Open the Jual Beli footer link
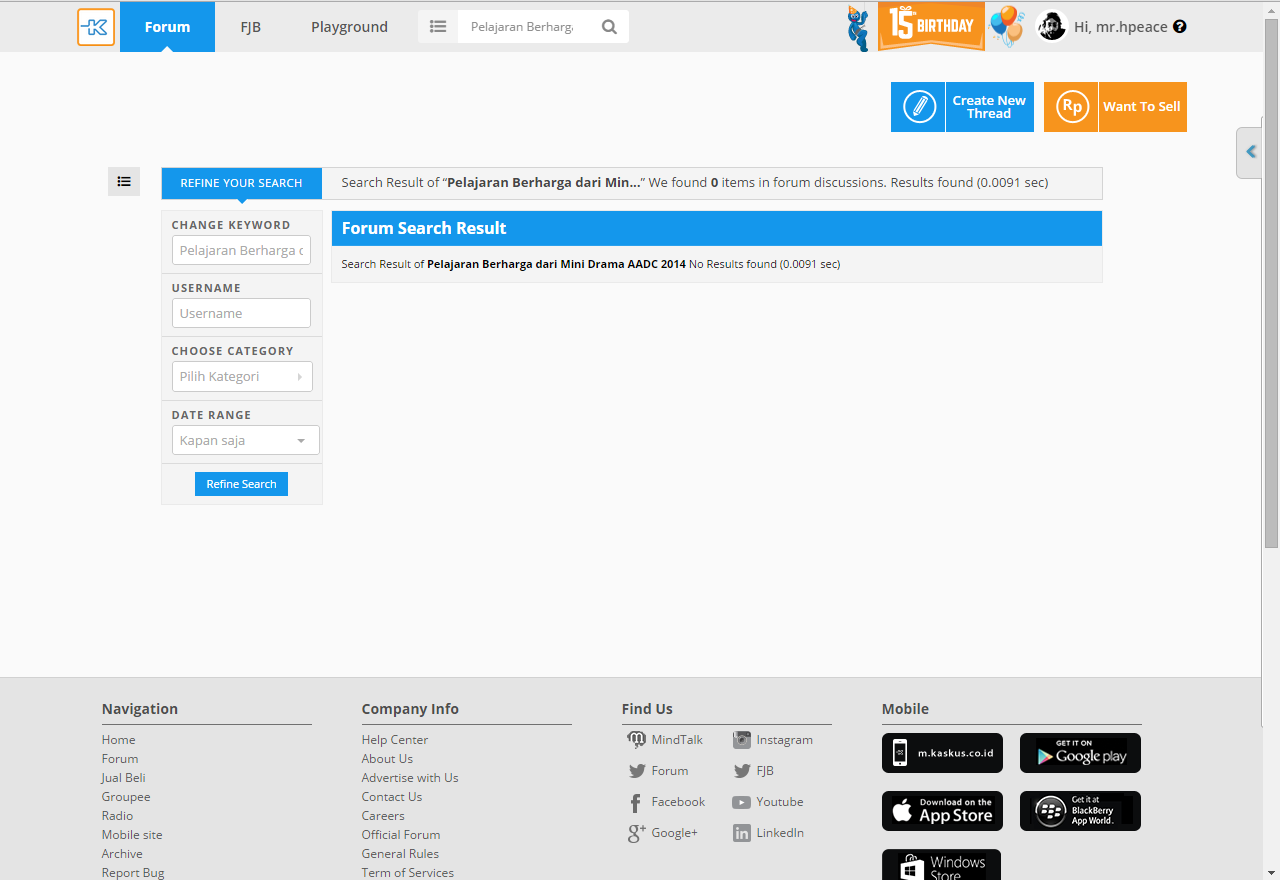Screen dimensions: 1280x880 [x=123, y=778]
